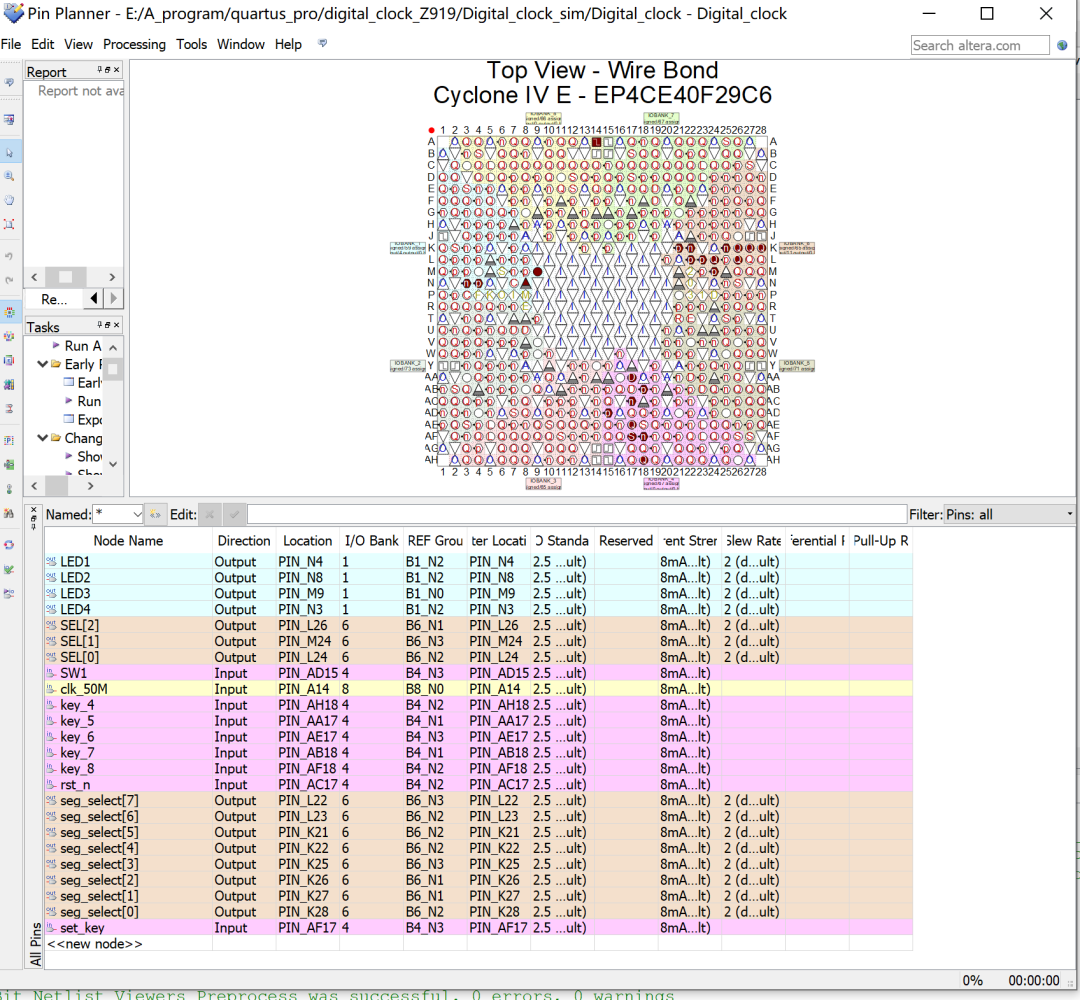Viewport: 1080px width, 1000px height.
Task: Activate the Zoom magnifier tool
Action: pyautogui.click(x=9, y=176)
